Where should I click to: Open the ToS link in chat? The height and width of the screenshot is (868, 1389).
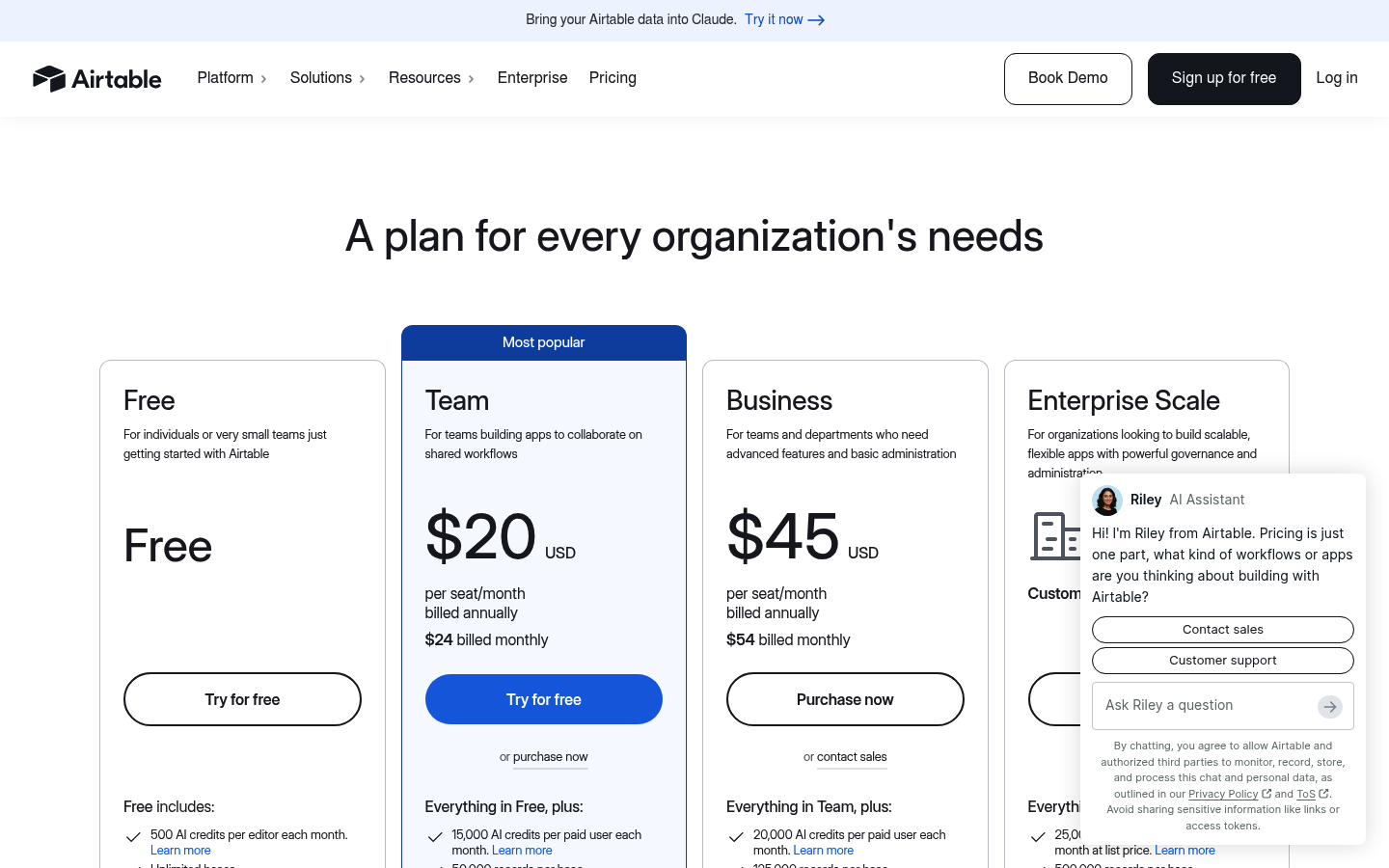coord(1306,794)
